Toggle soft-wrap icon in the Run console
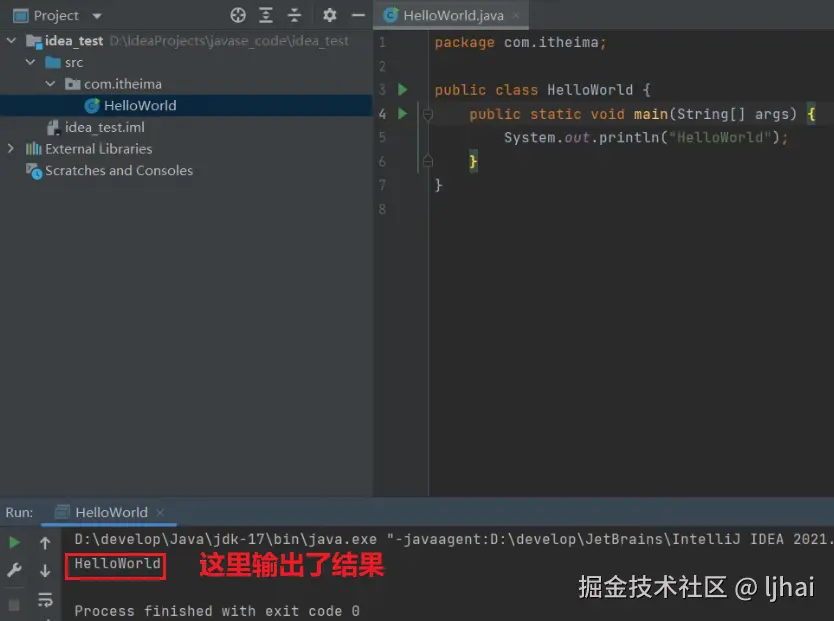The image size is (834, 621). pos(45,600)
